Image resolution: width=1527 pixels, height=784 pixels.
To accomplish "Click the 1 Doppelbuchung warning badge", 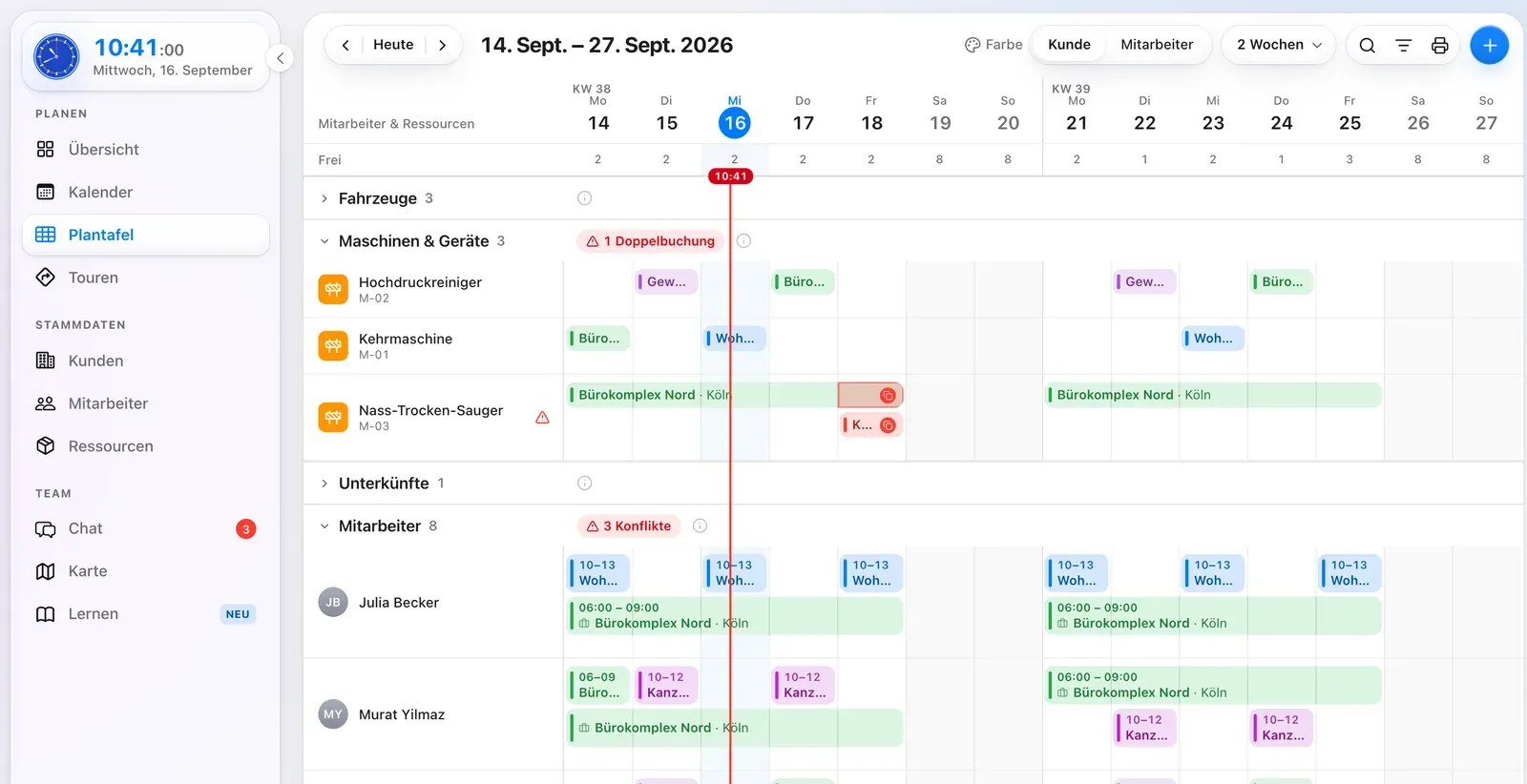I will (x=650, y=241).
